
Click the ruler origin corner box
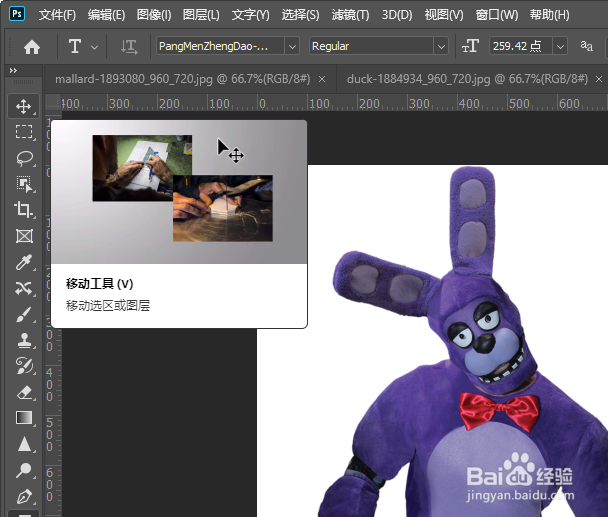pyautogui.click(x=53, y=103)
